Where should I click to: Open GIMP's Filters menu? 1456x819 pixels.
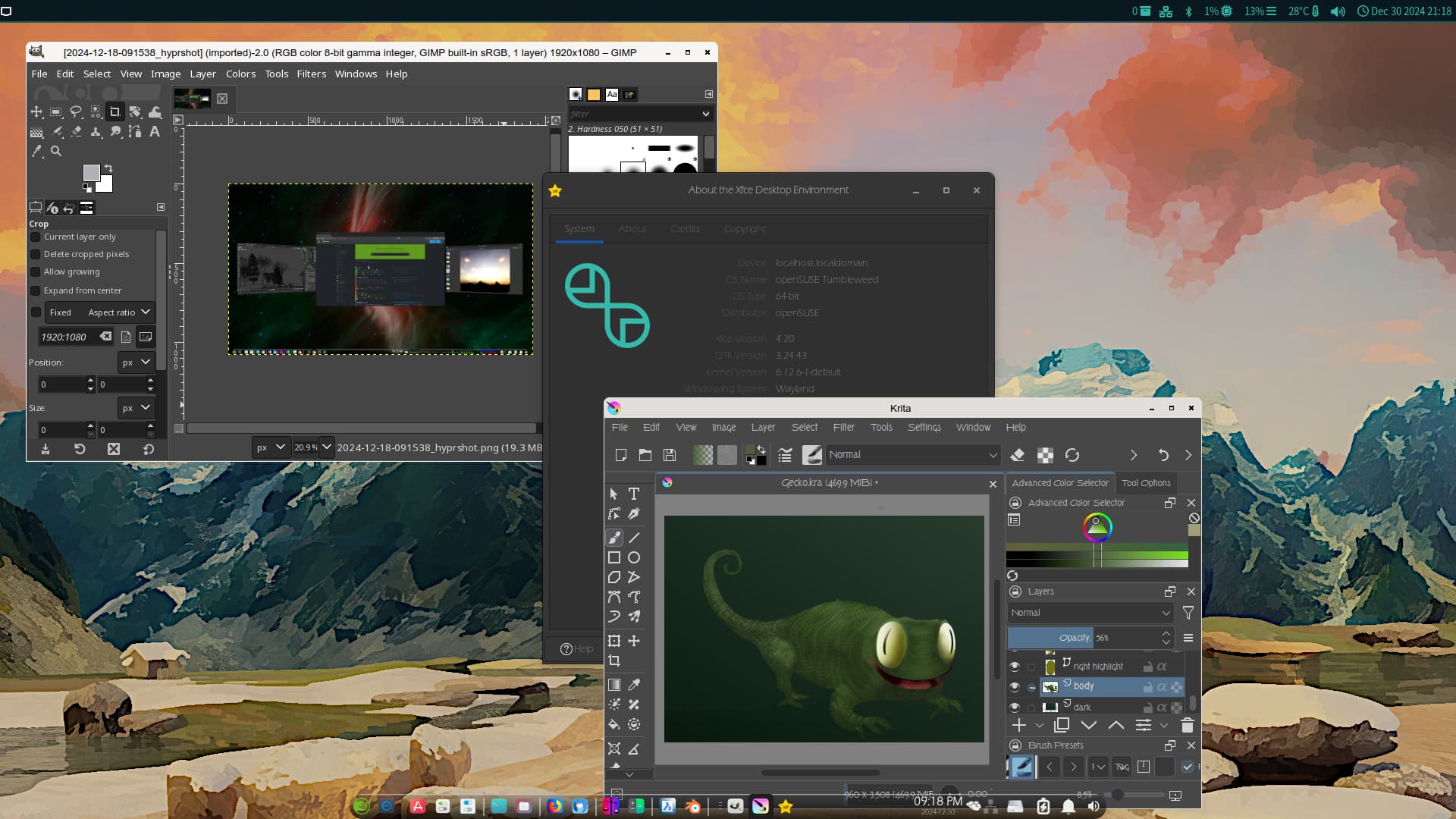[311, 74]
